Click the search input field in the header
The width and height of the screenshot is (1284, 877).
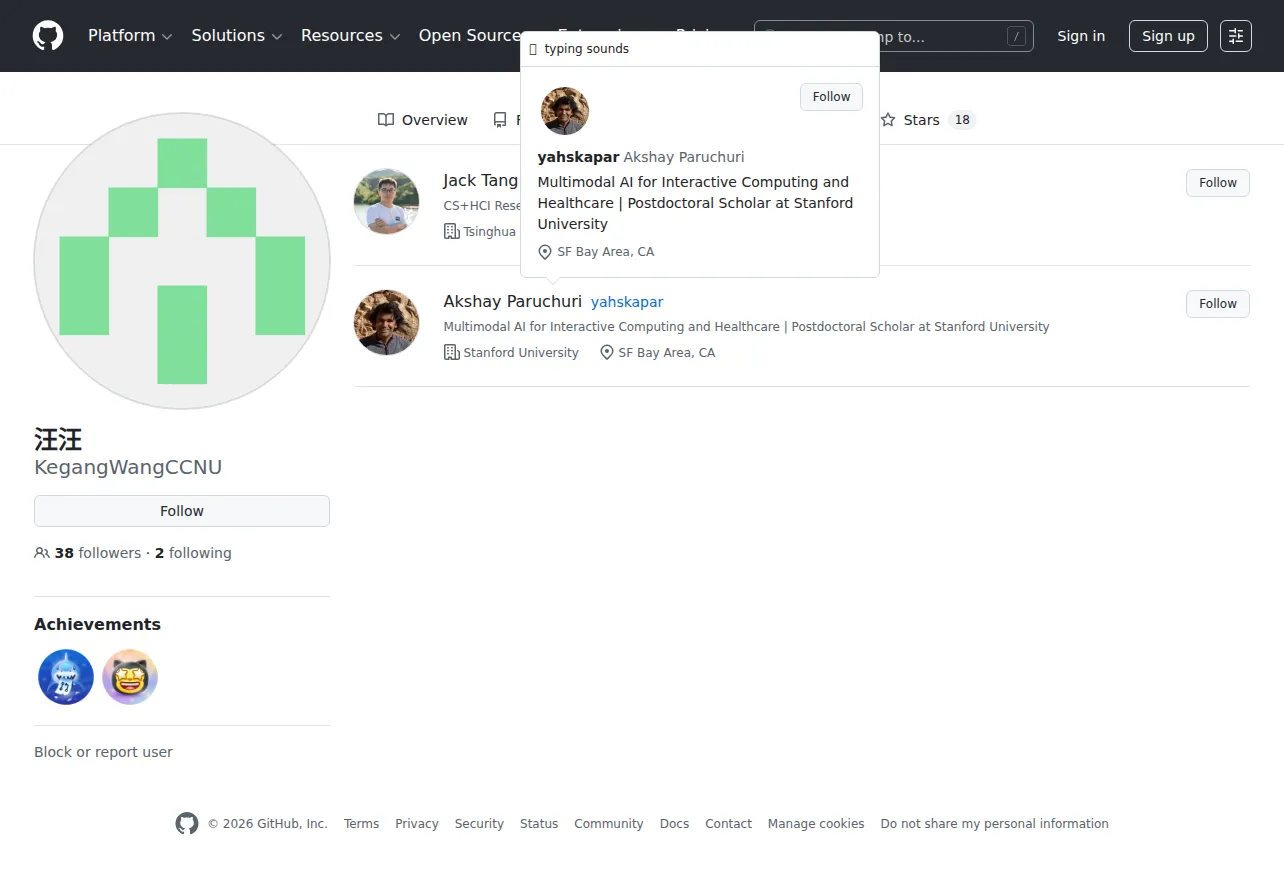[894, 37]
